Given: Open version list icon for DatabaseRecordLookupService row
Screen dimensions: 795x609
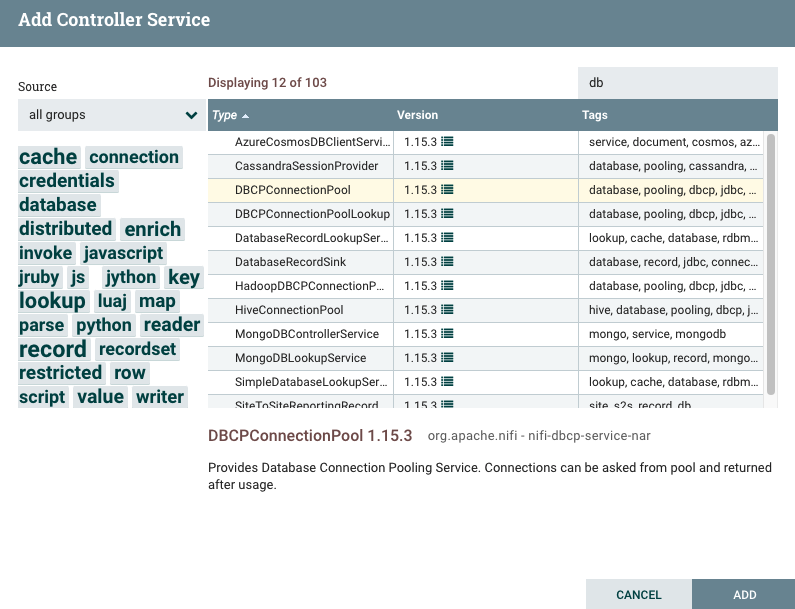Looking at the screenshot, I should [447, 238].
